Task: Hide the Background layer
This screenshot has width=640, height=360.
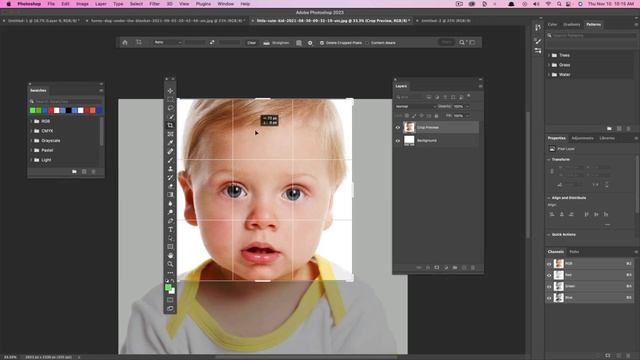Action: (398, 141)
